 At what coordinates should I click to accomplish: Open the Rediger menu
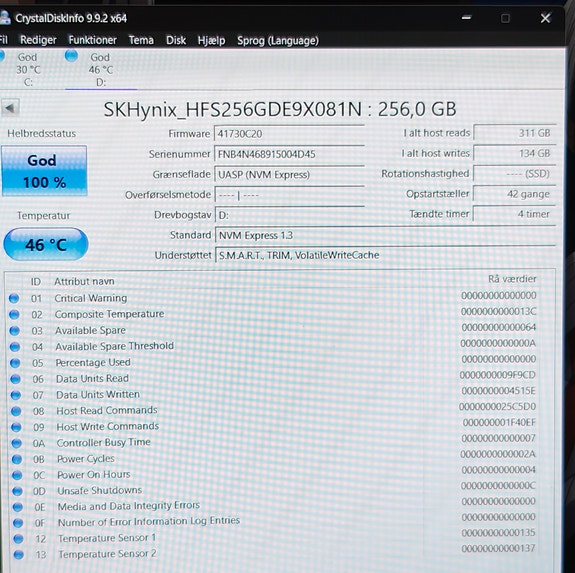tap(38, 40)
